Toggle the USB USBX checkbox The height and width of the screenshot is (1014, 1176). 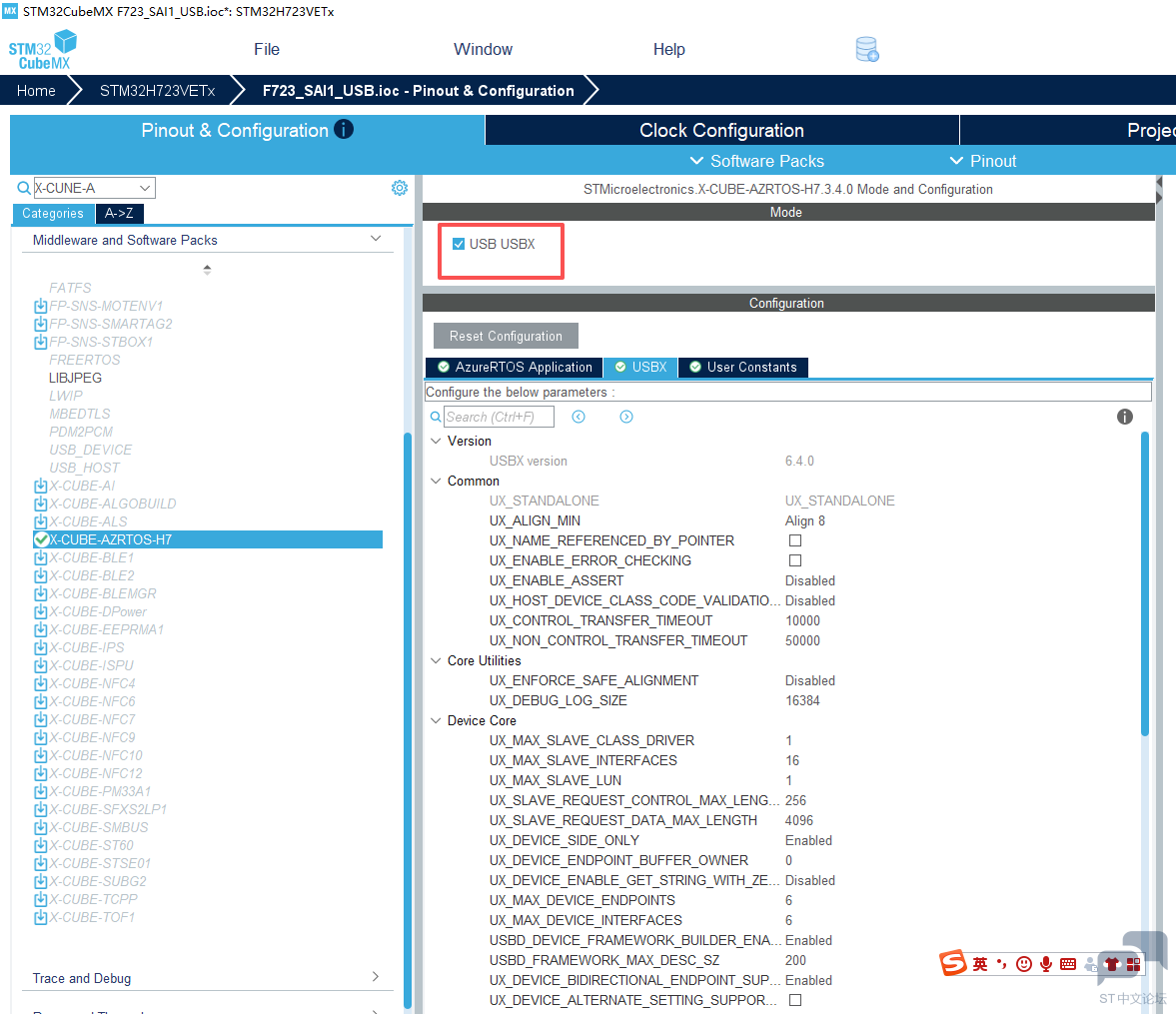[459, 244]
